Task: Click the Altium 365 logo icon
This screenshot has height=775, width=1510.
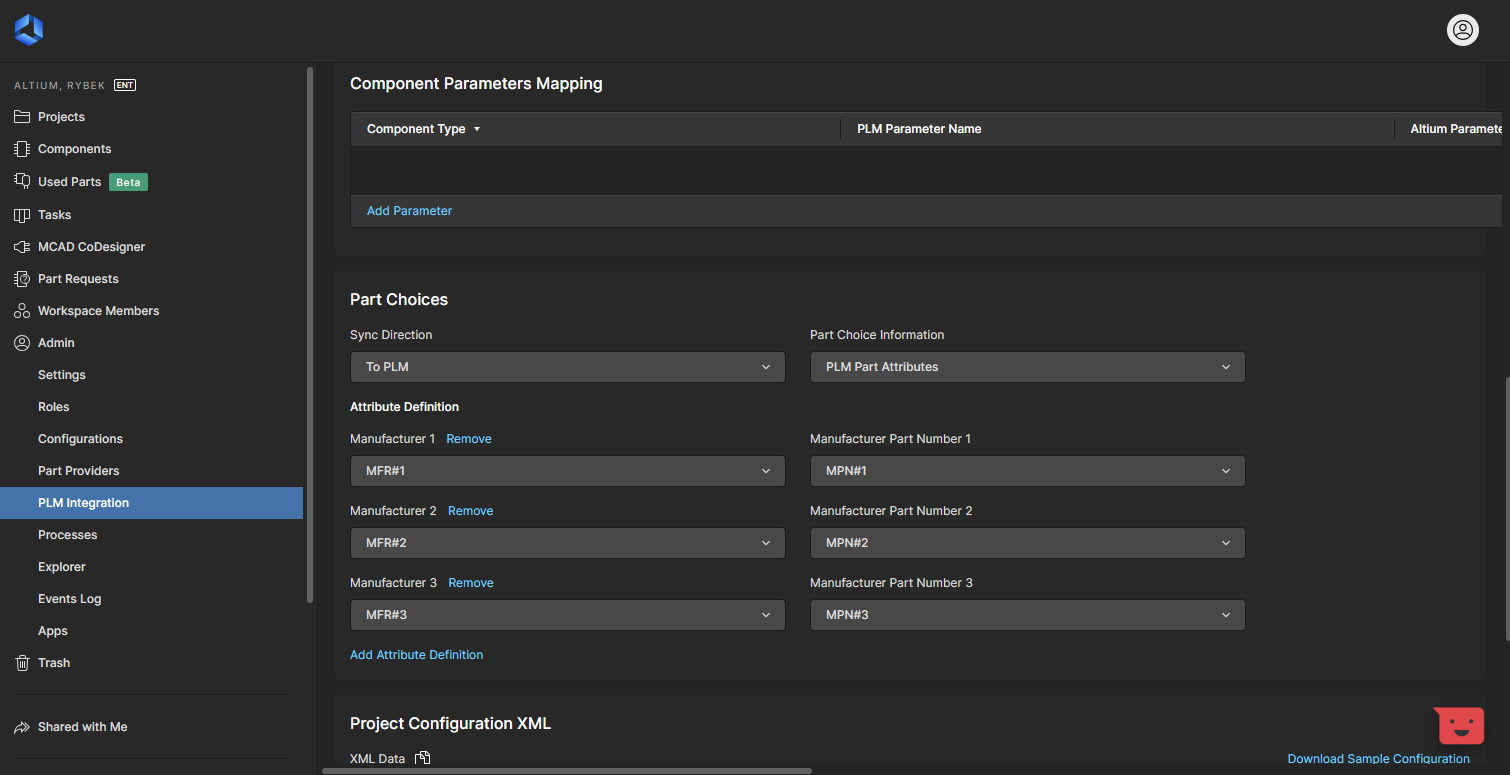Action: 29,30
